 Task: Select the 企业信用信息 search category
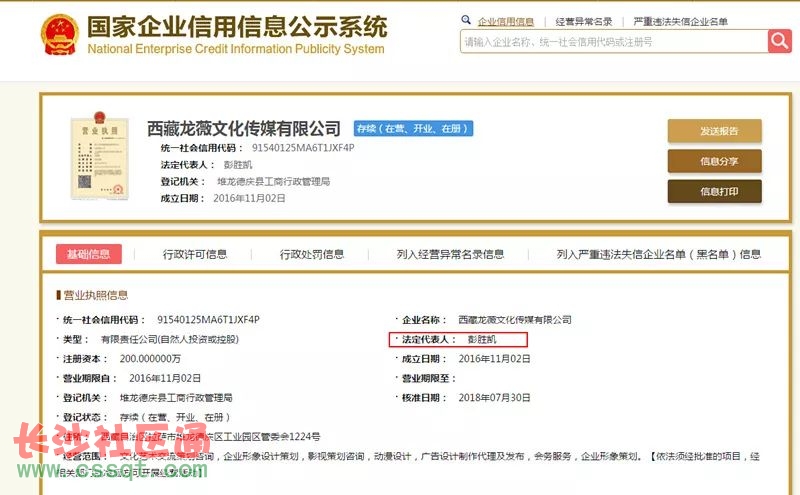pyautogui.click(x=506, y=21)
